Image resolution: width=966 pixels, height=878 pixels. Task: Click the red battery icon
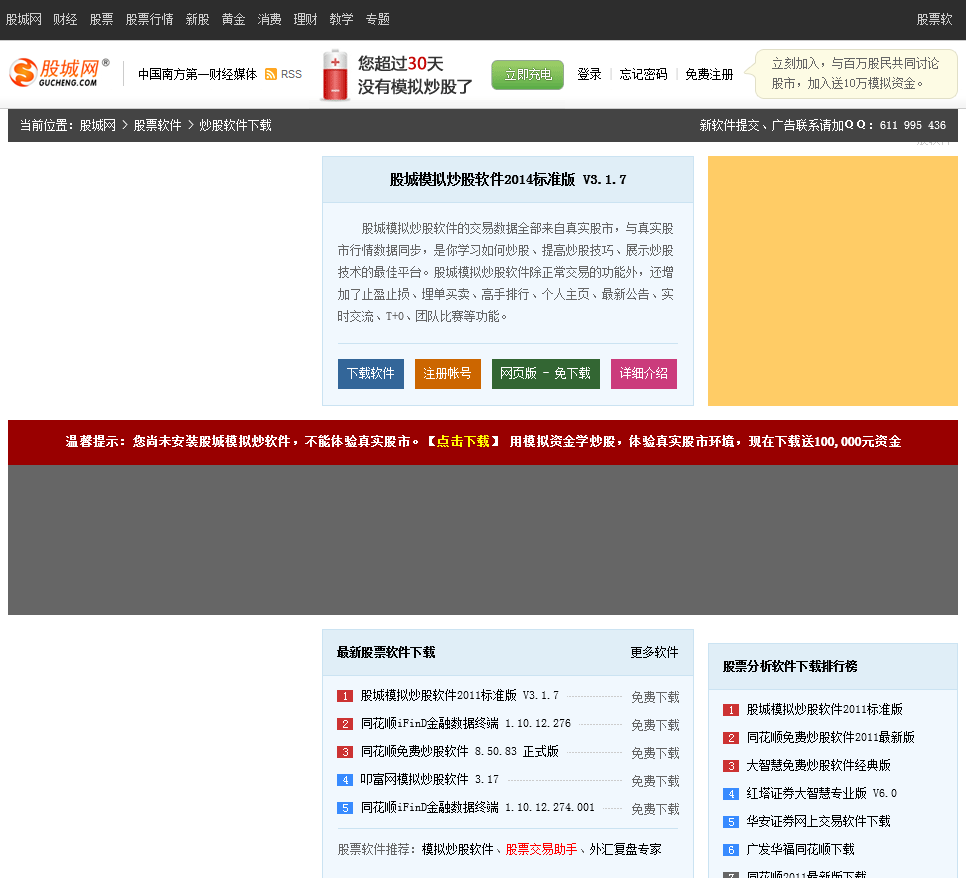[335, 75]
